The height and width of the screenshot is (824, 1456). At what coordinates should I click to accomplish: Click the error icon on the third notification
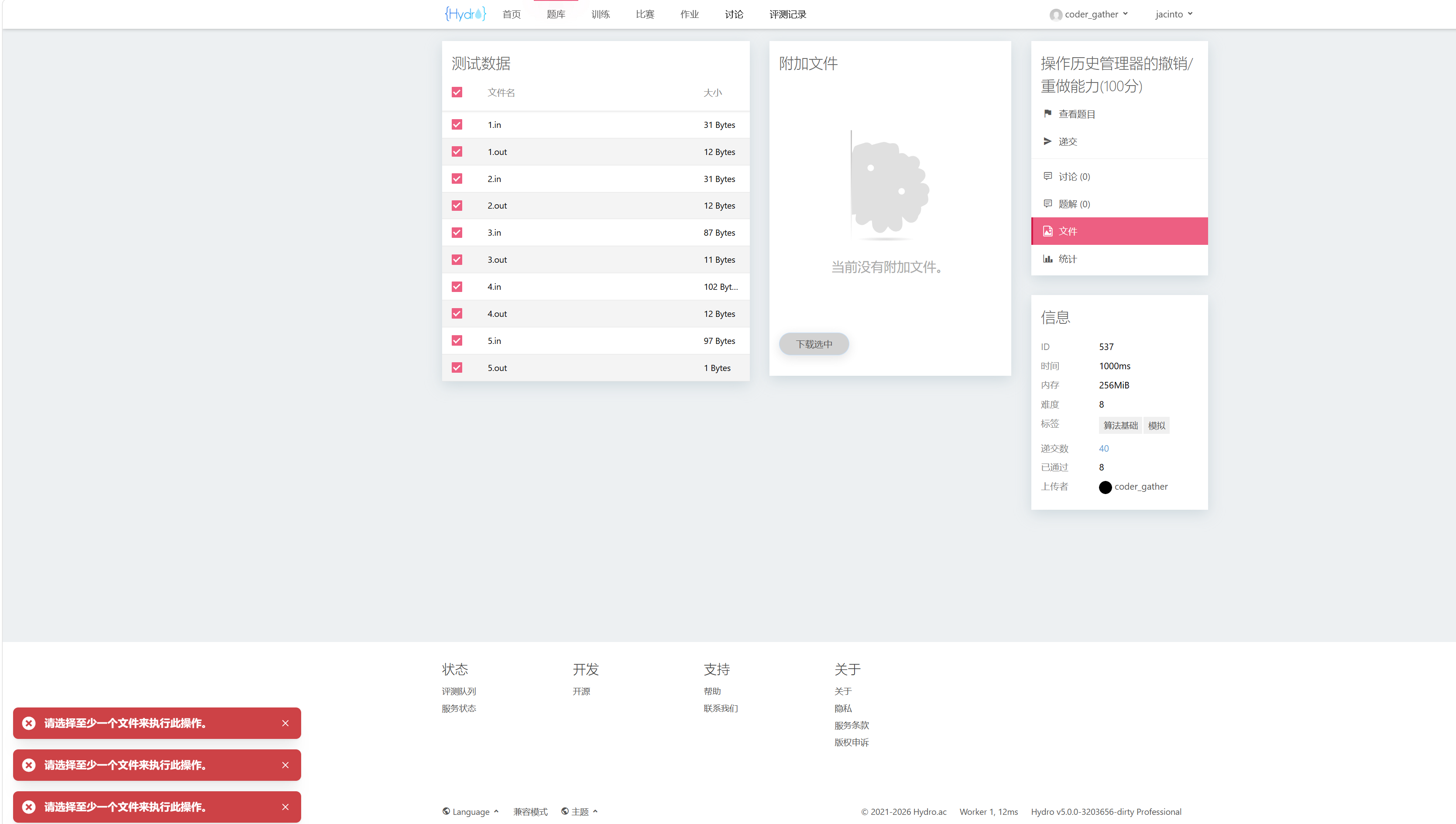pos(29,807)
